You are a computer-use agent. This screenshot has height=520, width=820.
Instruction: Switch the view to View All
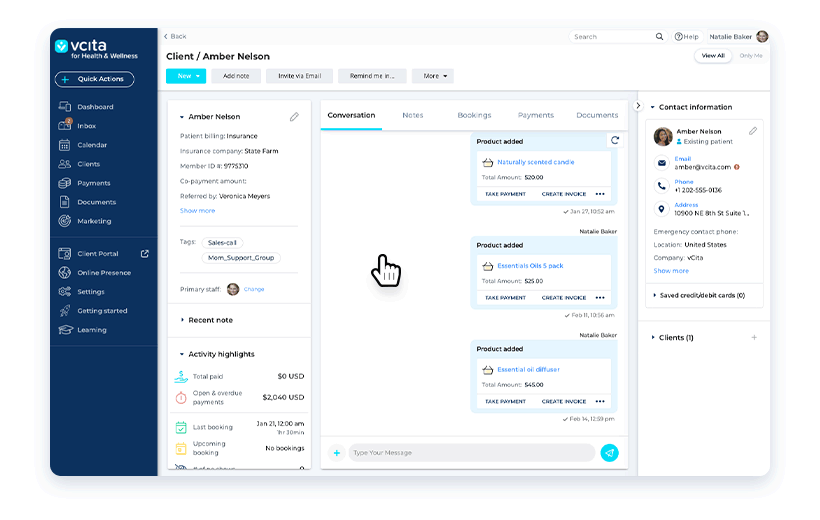[x=713, y=56]
